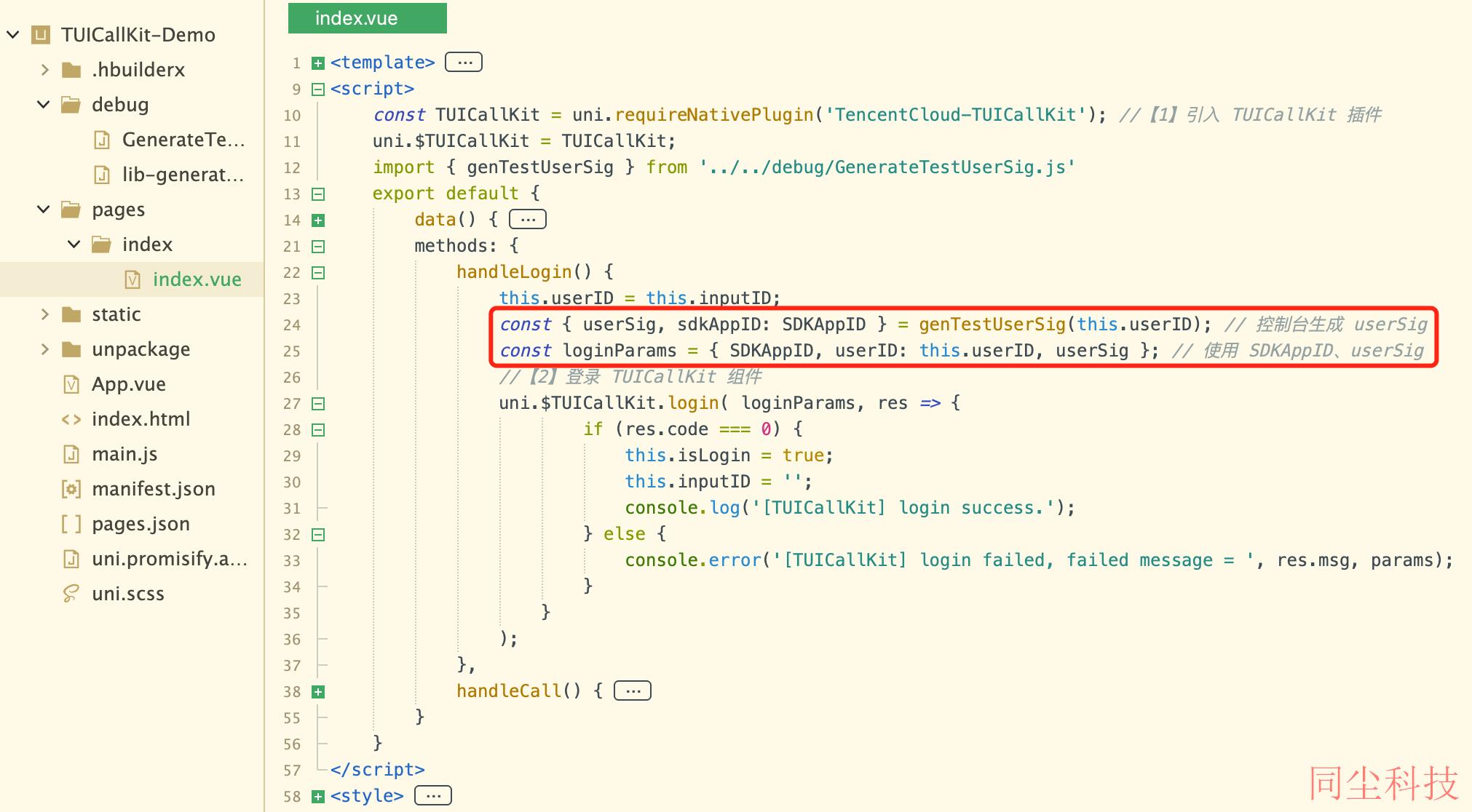The image size is (1472, 812).
Task: Click the ellipsis placeholder after style tag
Action: point(433,795)
